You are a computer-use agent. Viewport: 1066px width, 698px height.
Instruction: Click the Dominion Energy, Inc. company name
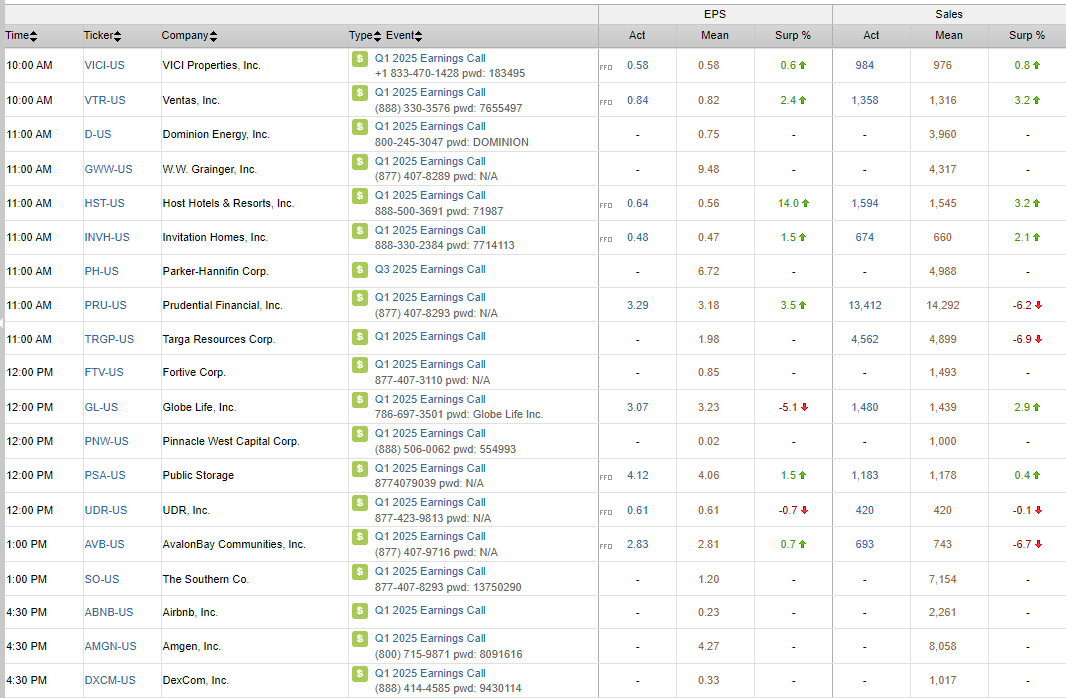[216, 134]
